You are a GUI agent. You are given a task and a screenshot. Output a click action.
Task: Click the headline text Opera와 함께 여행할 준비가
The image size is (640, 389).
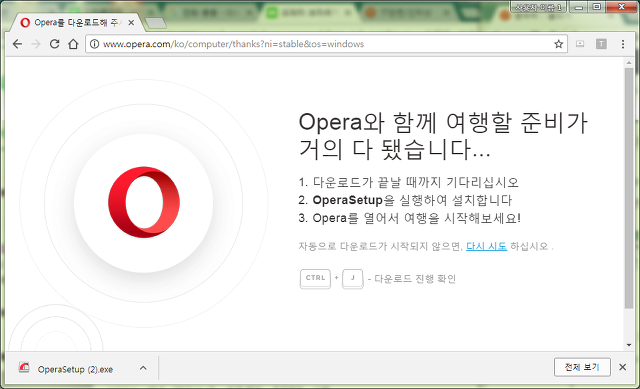(443, 122)
